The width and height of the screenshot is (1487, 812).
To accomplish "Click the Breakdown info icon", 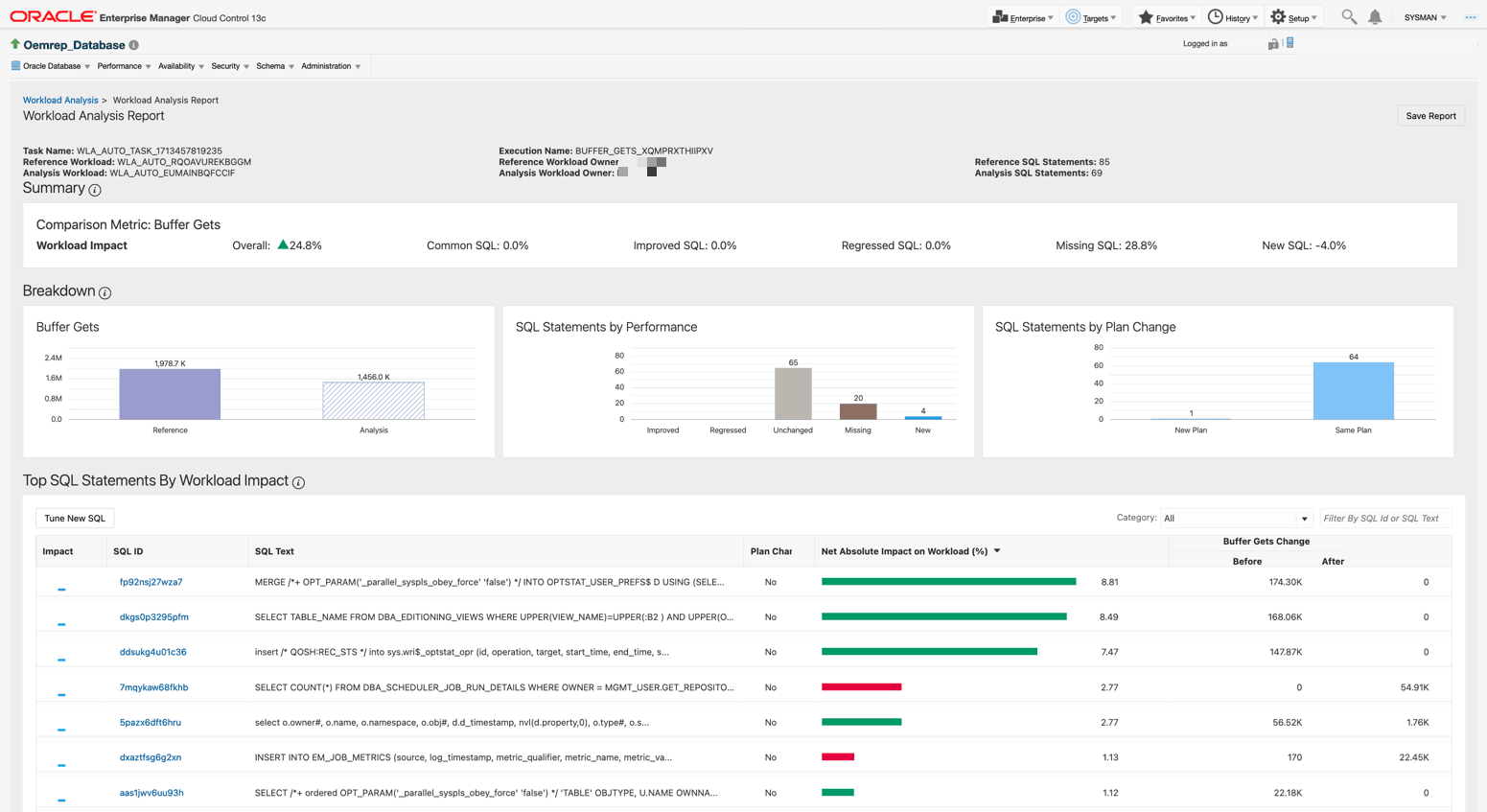I will pyautogui.click(x=105, y=292).
